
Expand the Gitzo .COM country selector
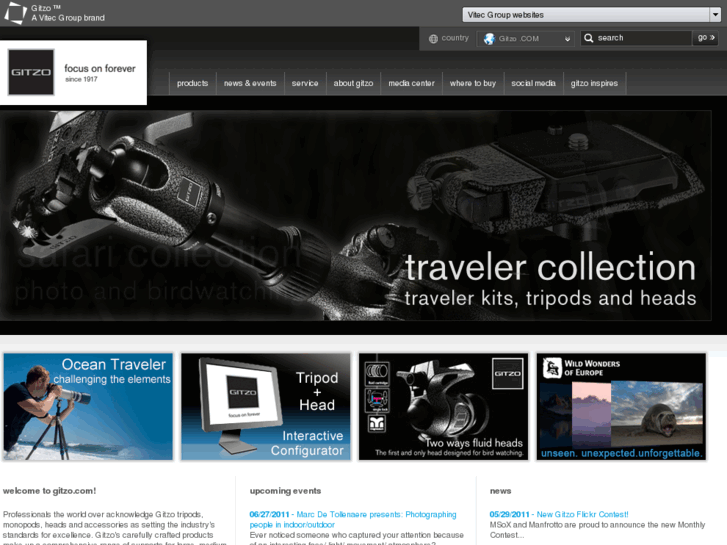click(x=525, y=38)
